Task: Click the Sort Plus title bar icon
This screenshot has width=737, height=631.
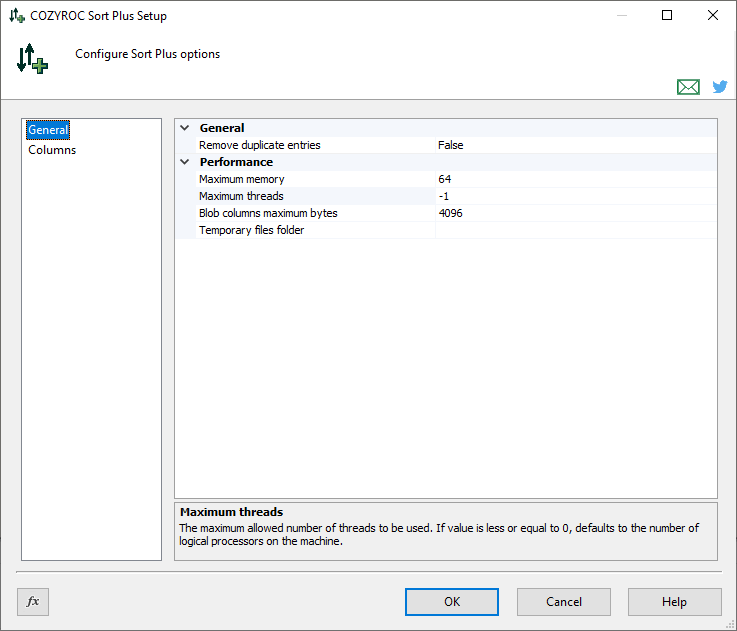Action: coord(17,16)
